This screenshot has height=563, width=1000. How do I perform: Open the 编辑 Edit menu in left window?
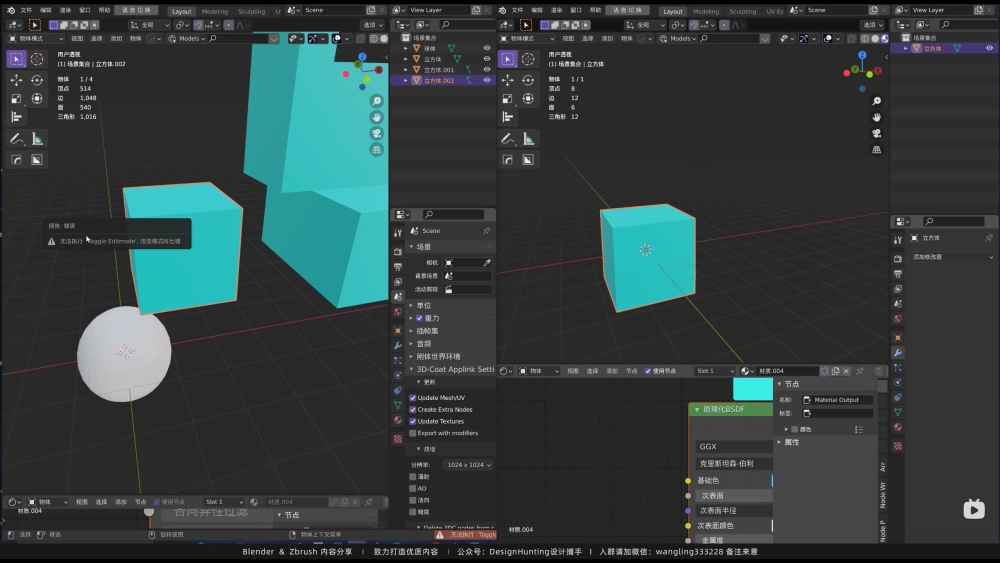(x=46, y=10)
